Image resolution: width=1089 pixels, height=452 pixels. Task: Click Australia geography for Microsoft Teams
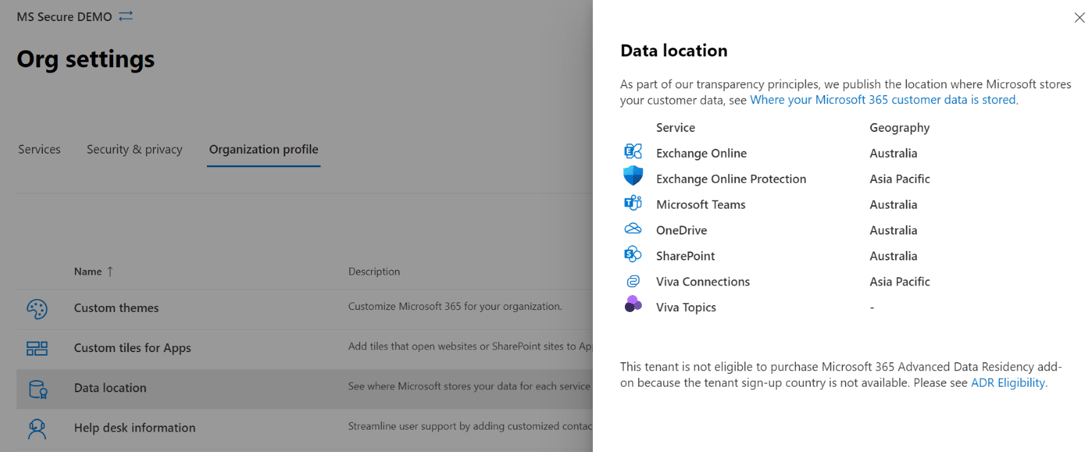[x=893, y=205]
